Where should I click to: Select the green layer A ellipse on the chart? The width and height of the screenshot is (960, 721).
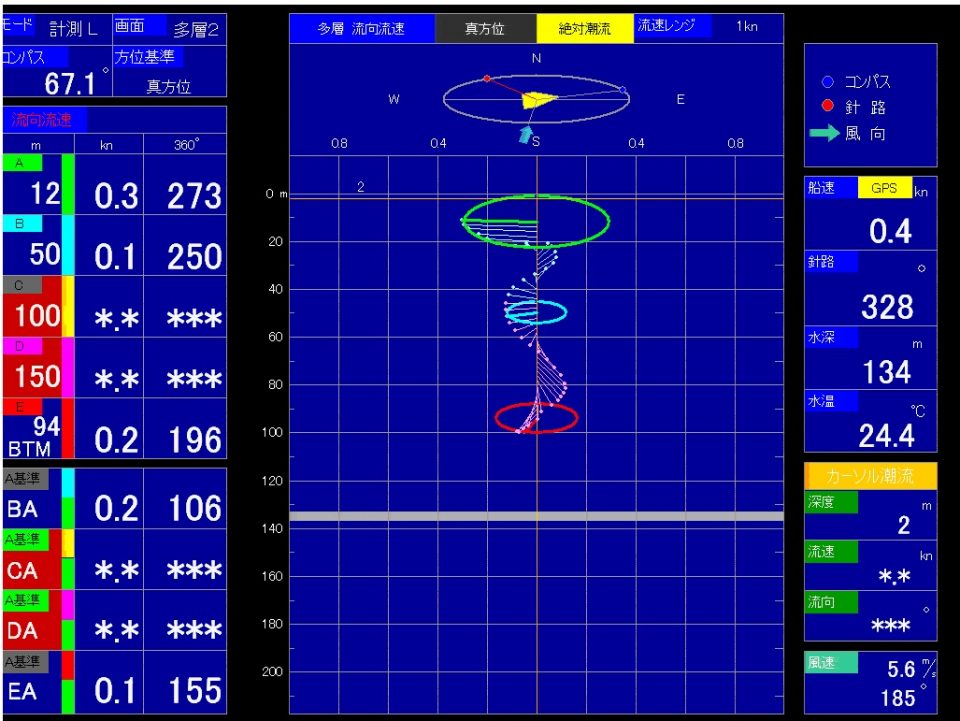coord(536,221)
